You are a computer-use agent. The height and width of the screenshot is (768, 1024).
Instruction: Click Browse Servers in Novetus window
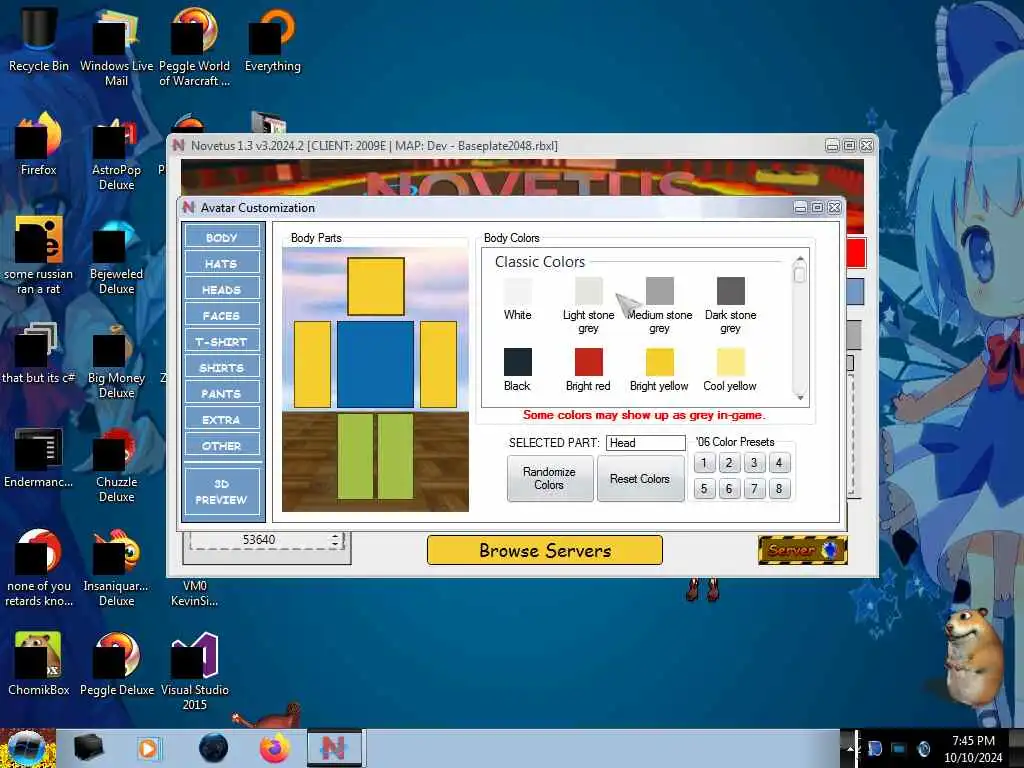(x=545, y=551)
